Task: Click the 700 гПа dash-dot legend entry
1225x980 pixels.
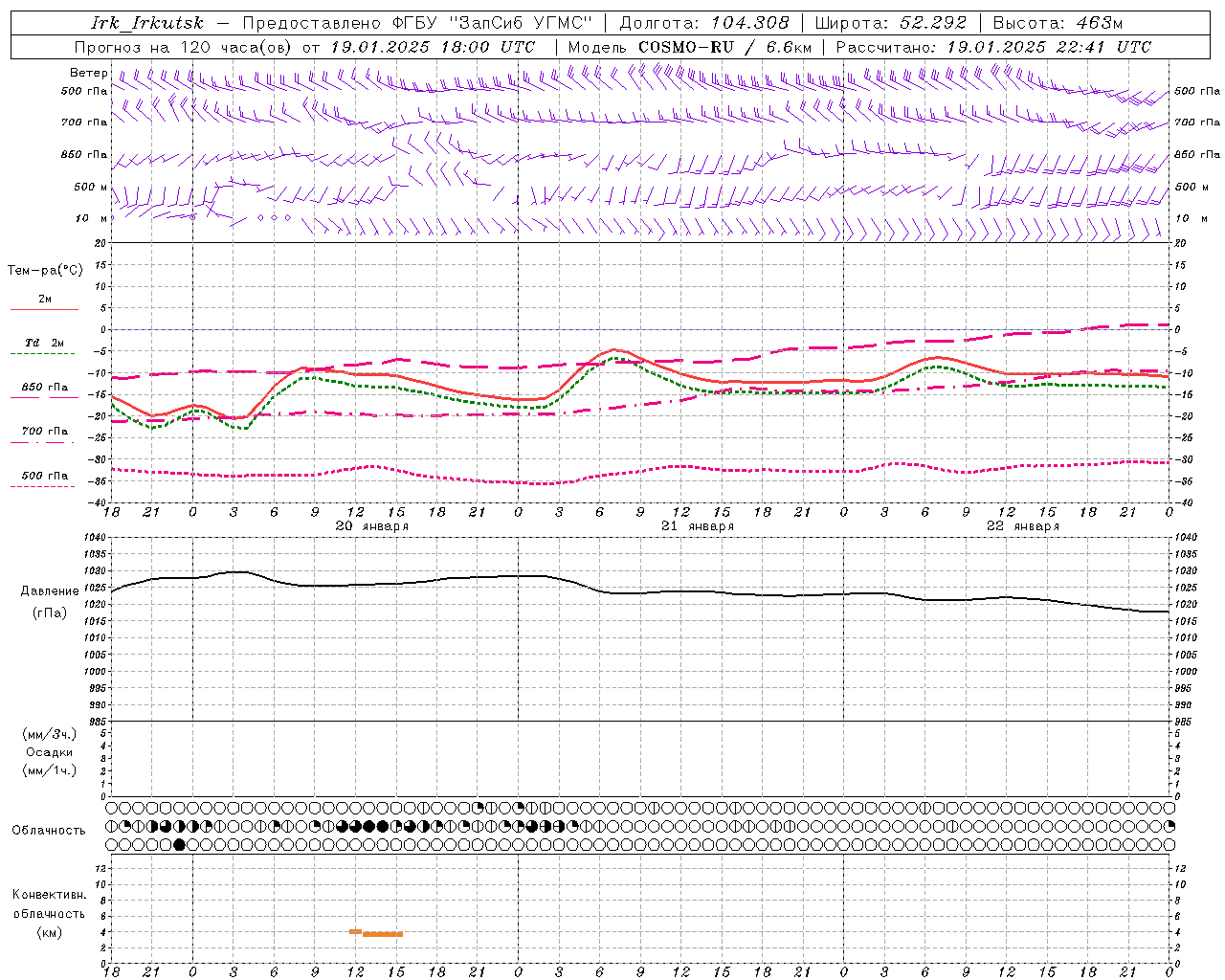Action: coord(44,434)
